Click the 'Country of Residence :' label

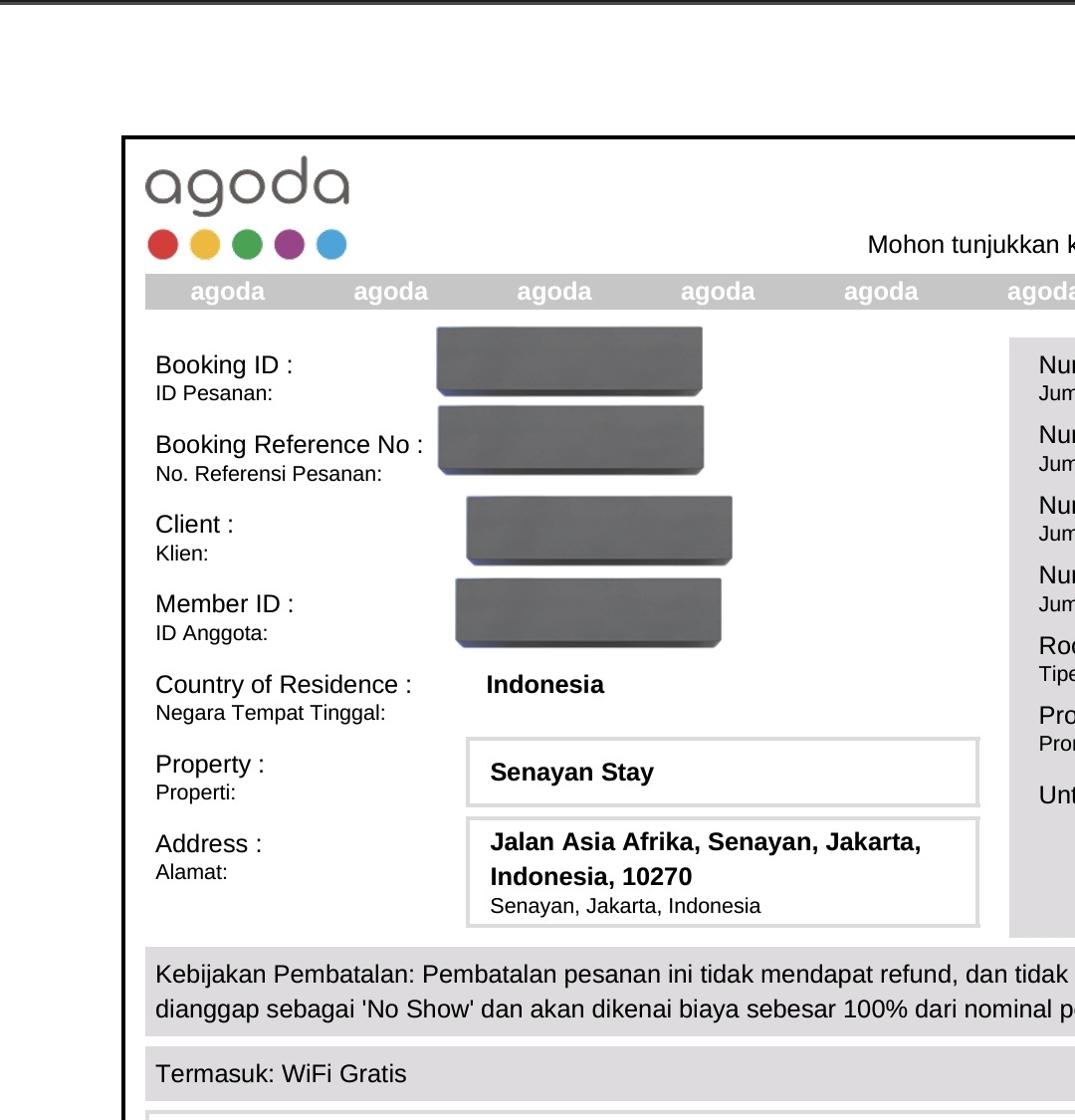[284, 684]
